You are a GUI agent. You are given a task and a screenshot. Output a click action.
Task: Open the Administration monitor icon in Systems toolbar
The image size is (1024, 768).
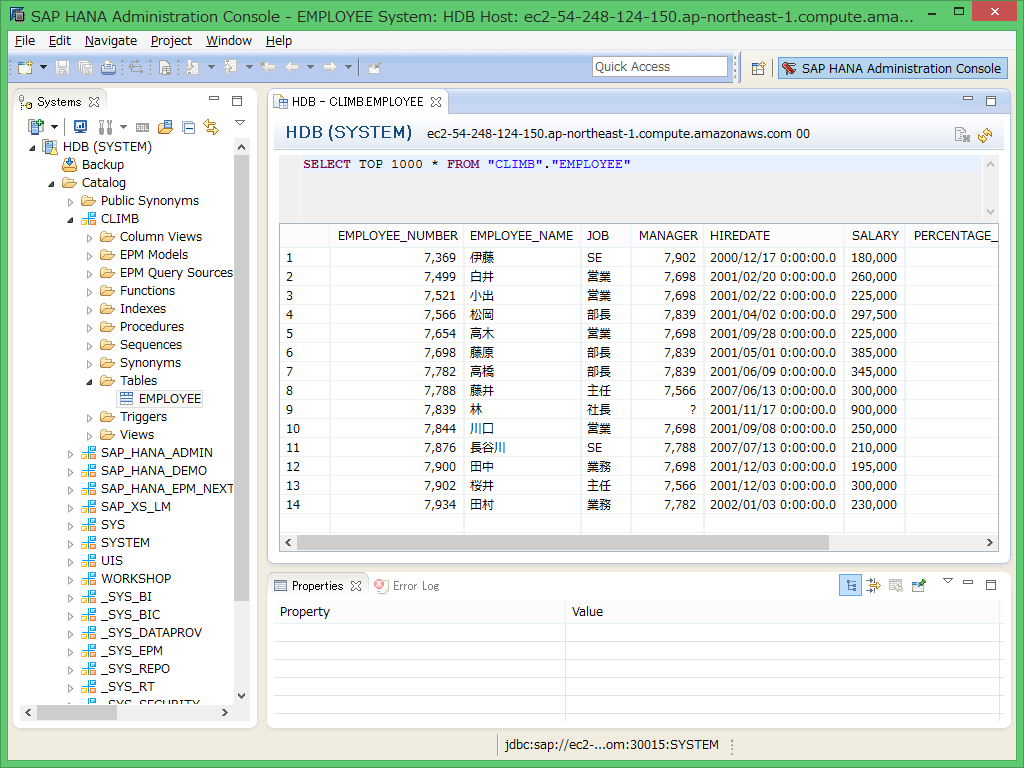click(80, 126)
